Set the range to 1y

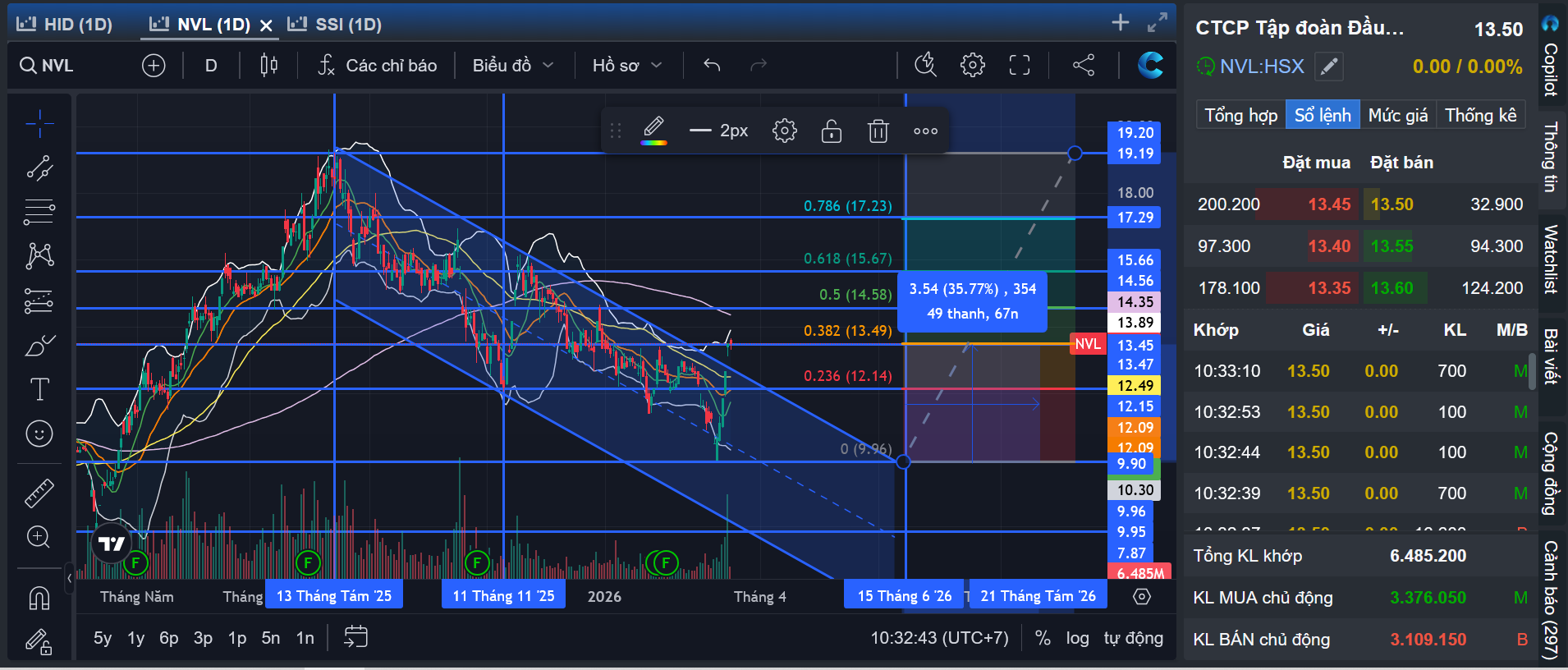pos(135,638)
